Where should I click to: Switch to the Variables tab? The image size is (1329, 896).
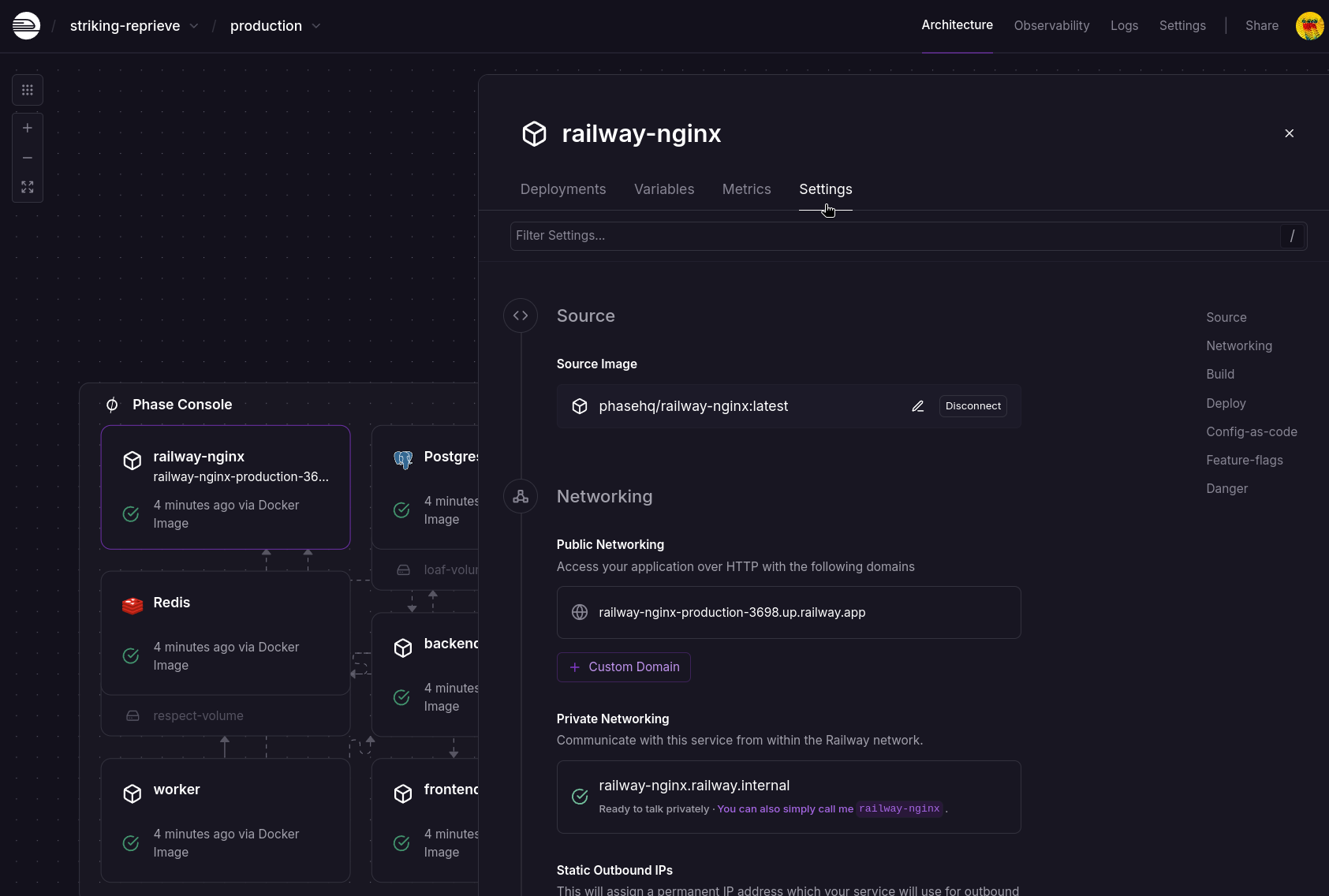[663, 189]
